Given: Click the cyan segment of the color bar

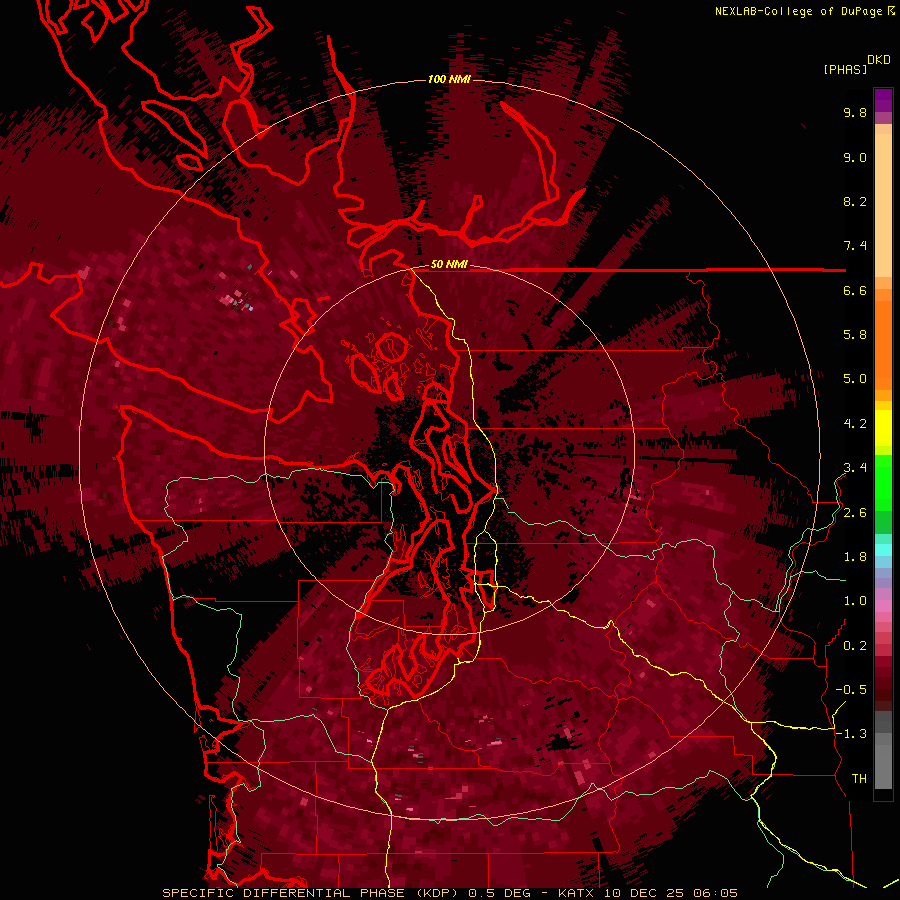Looking at the screenshot, I should pyautogui.click(x=883, y=549).
